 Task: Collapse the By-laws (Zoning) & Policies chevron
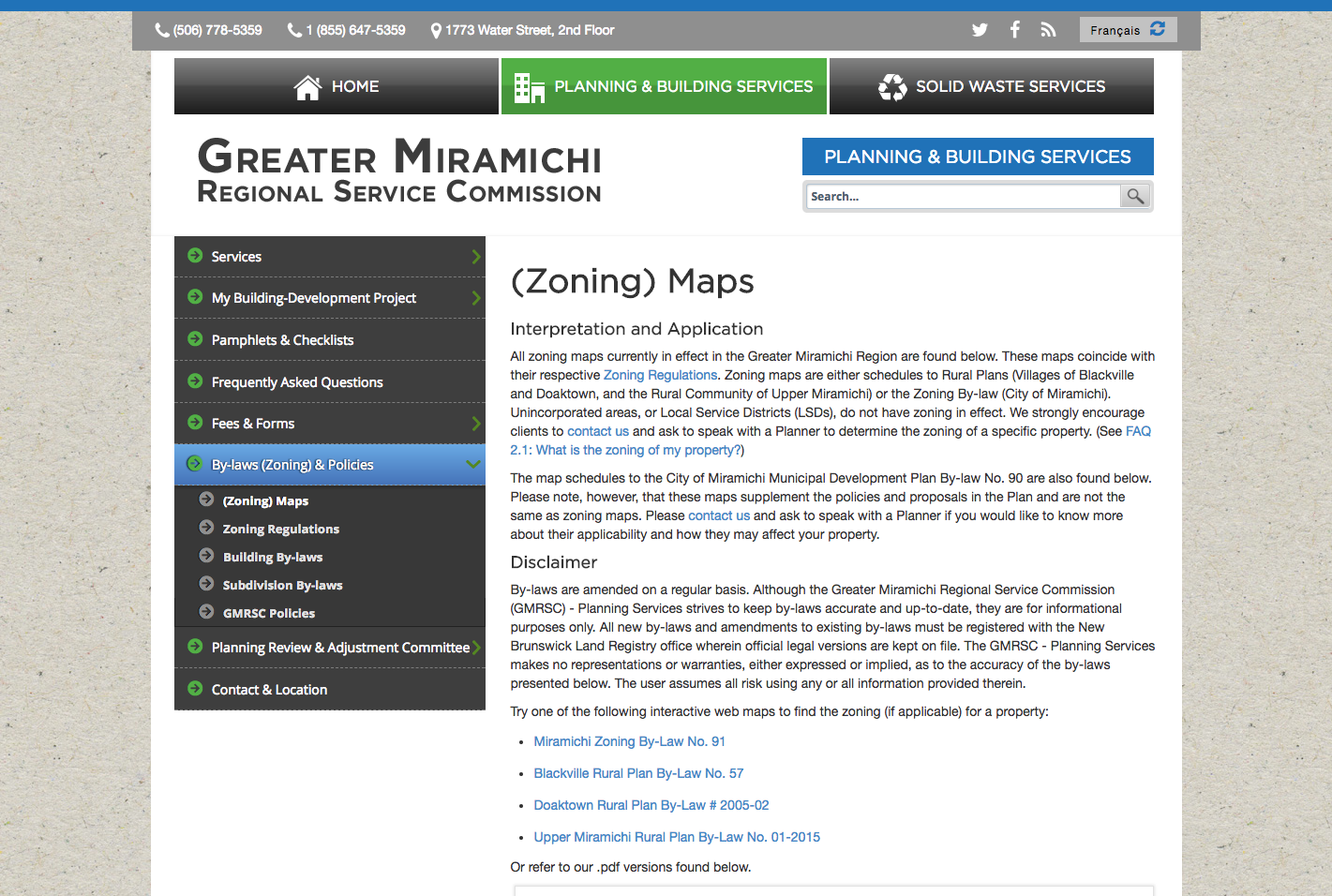coord(473,465)
